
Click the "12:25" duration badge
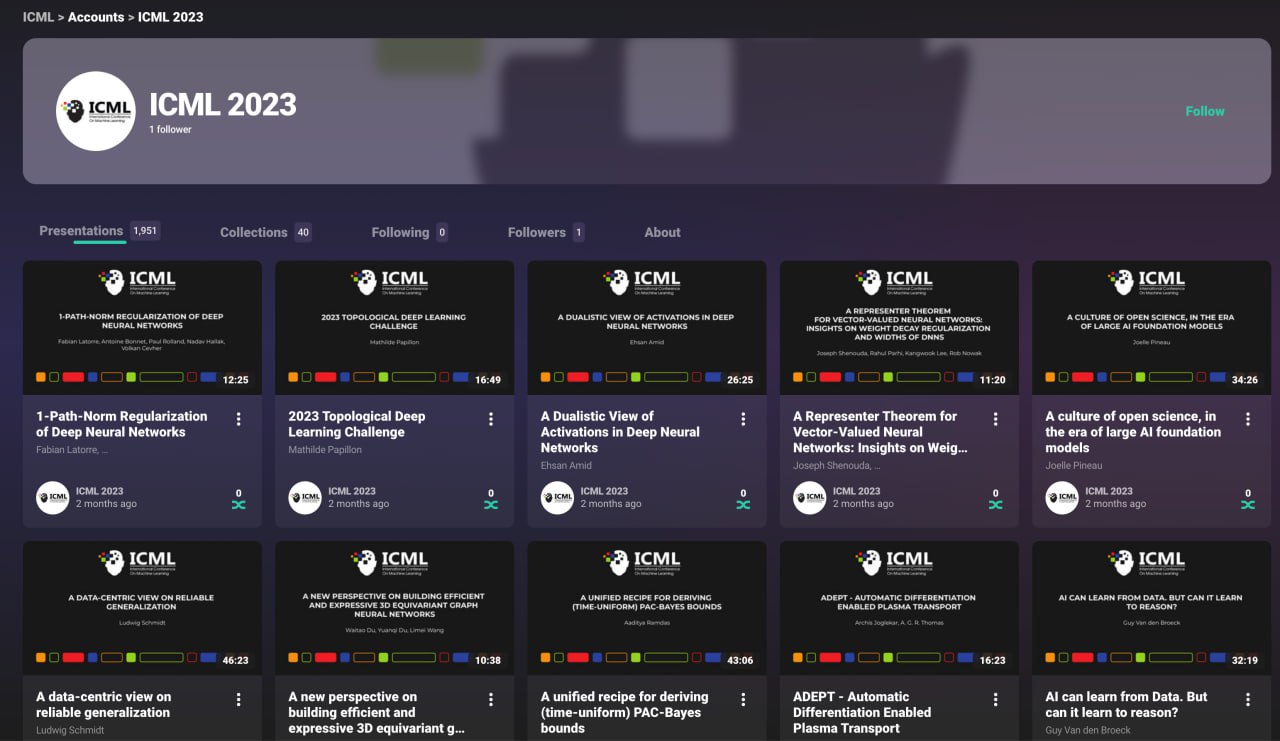pos(236,380)
